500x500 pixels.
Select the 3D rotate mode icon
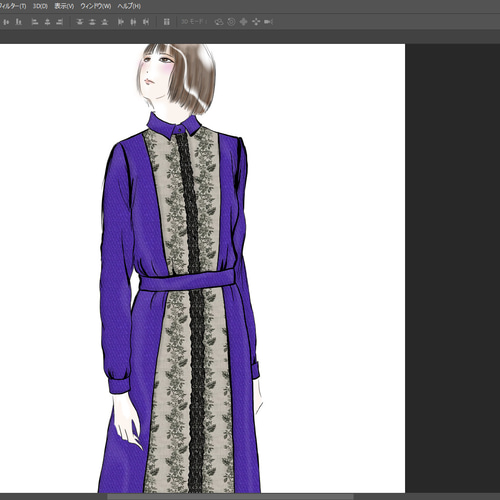click(x=219, y=22)
